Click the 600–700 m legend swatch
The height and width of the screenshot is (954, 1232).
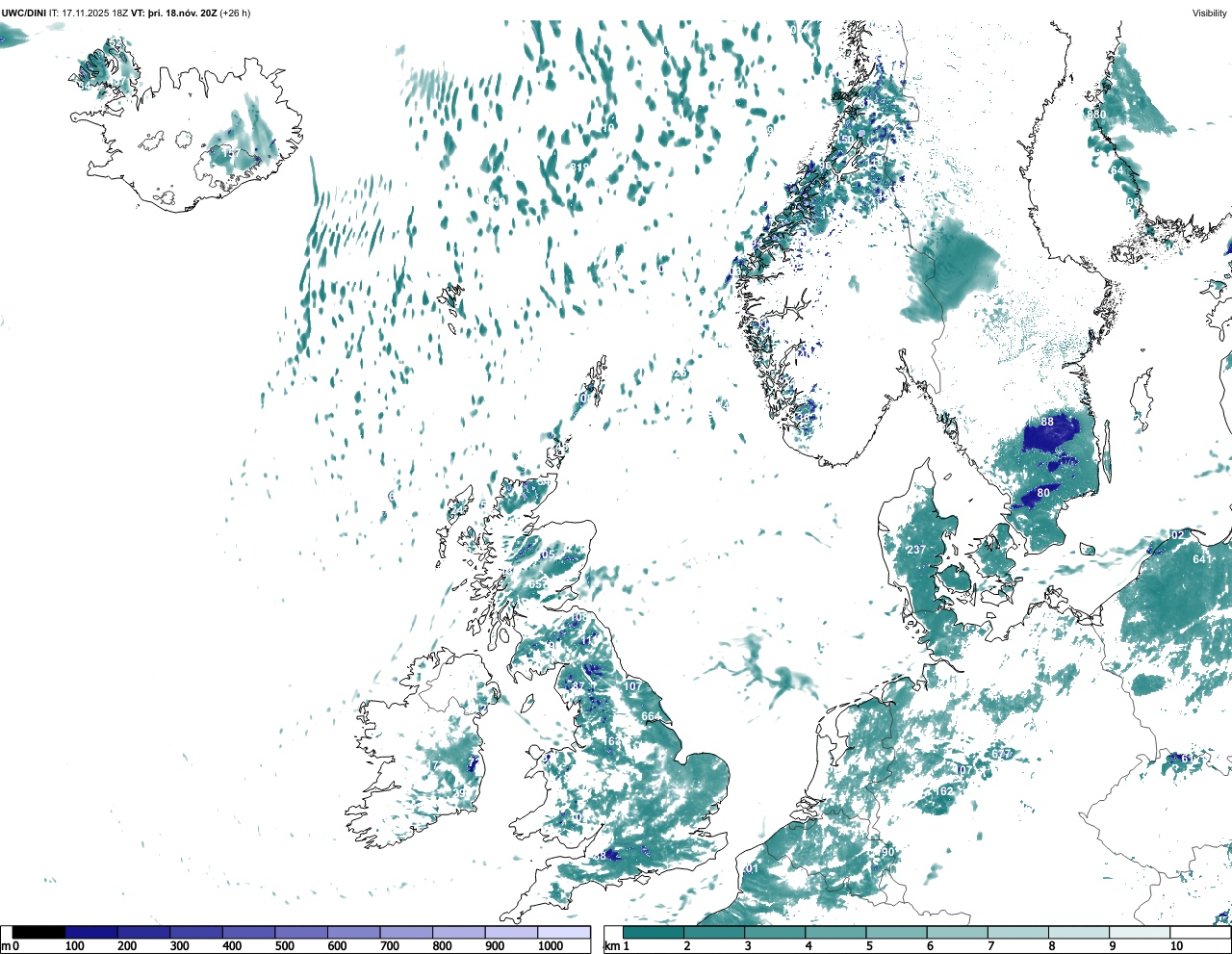point(354,932)
